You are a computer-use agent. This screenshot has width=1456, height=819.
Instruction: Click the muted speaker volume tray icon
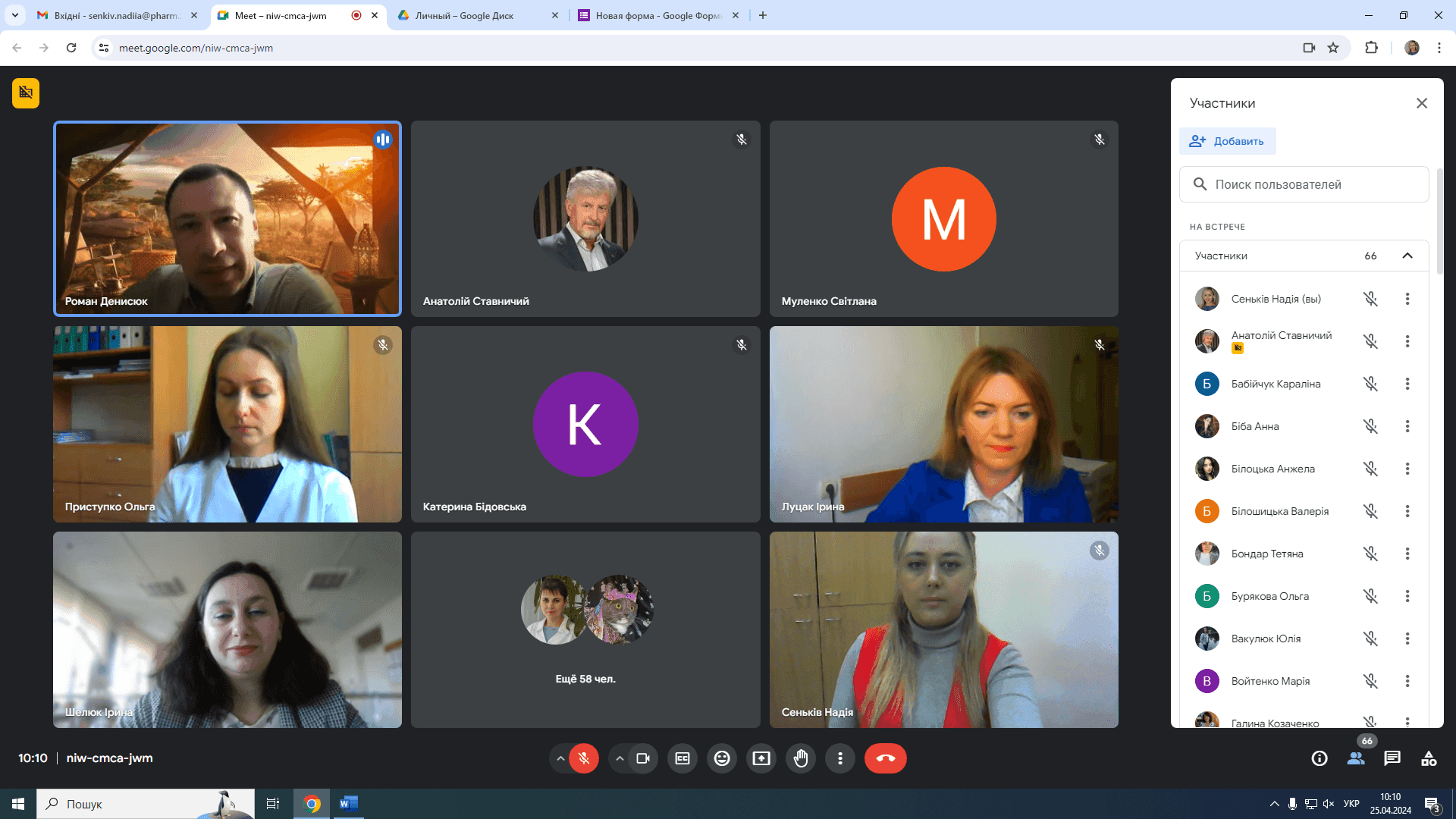[x=1329, y=804]
